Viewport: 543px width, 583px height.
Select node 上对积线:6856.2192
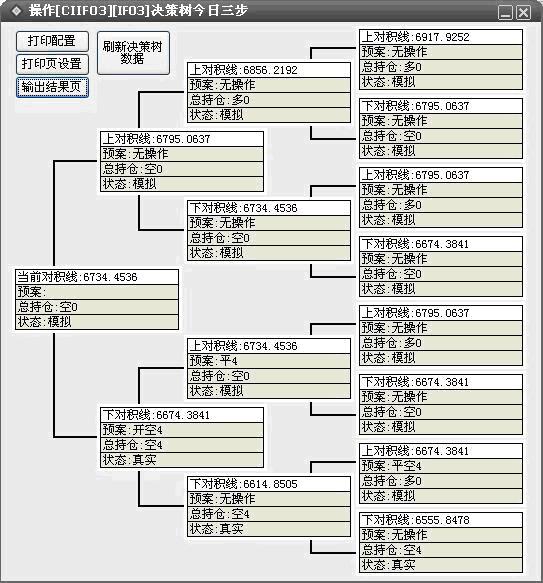(269, 70)
